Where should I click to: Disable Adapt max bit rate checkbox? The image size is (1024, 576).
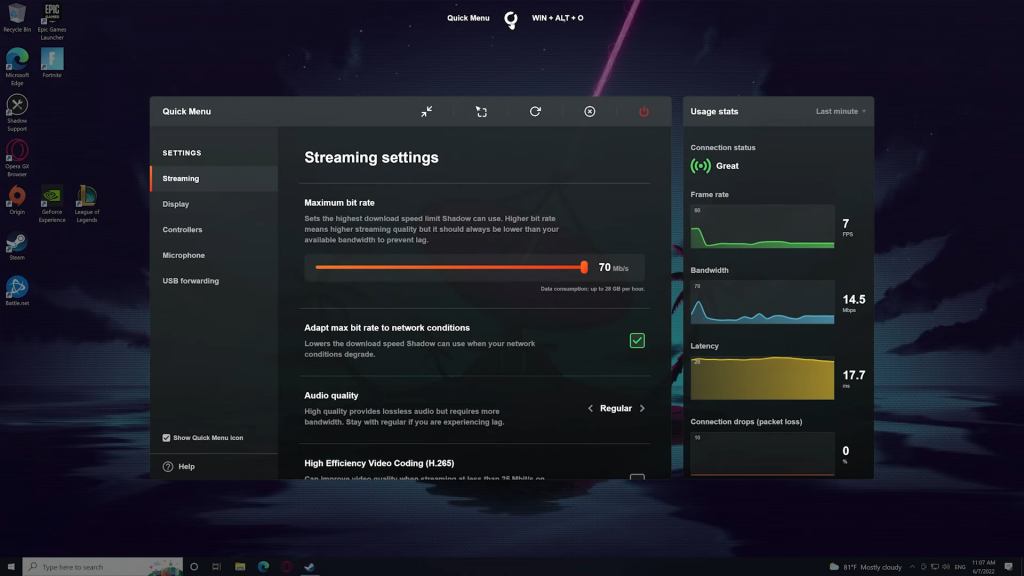tap(637, 340)
